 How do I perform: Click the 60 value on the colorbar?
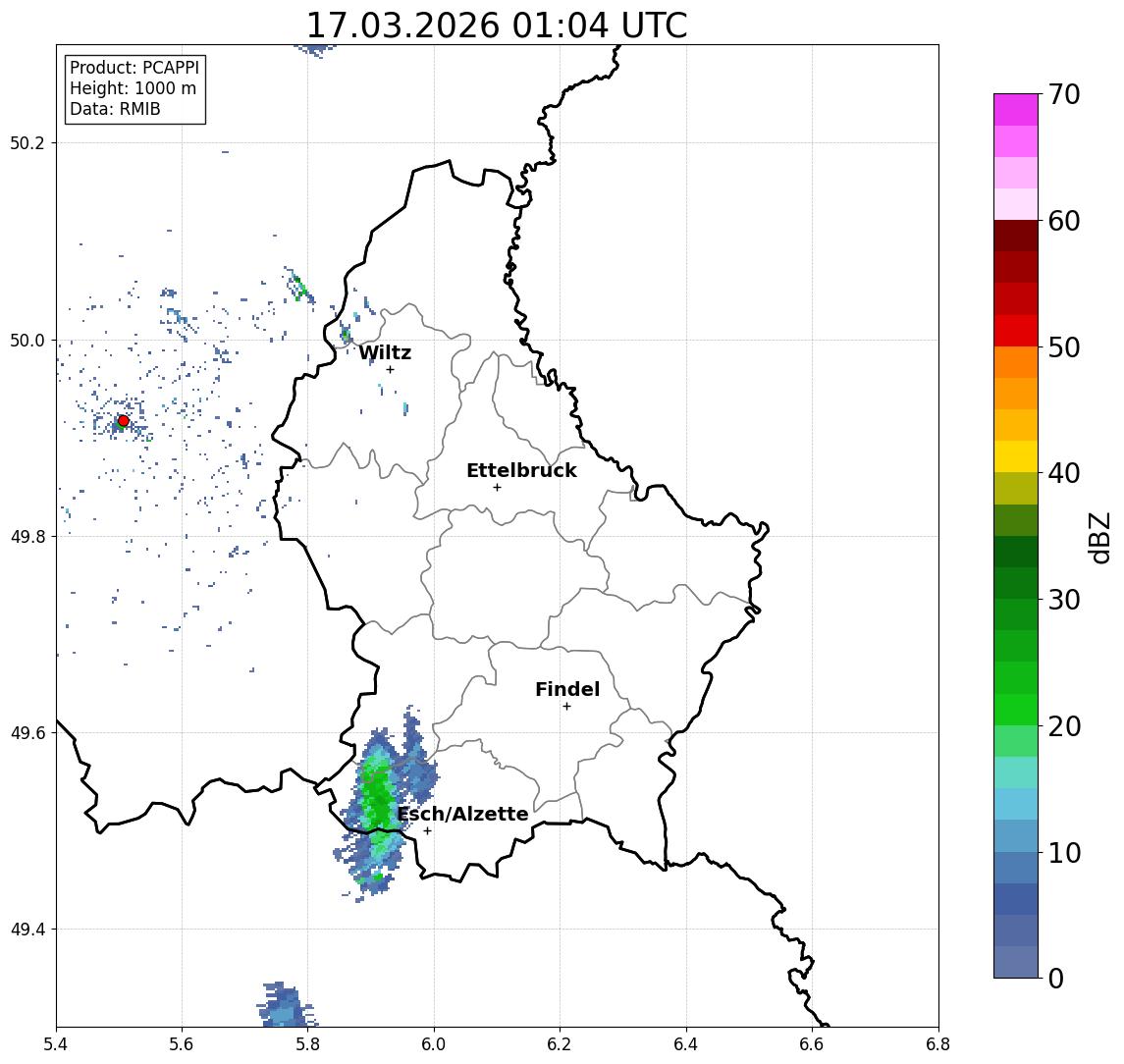click(1064, 222)
